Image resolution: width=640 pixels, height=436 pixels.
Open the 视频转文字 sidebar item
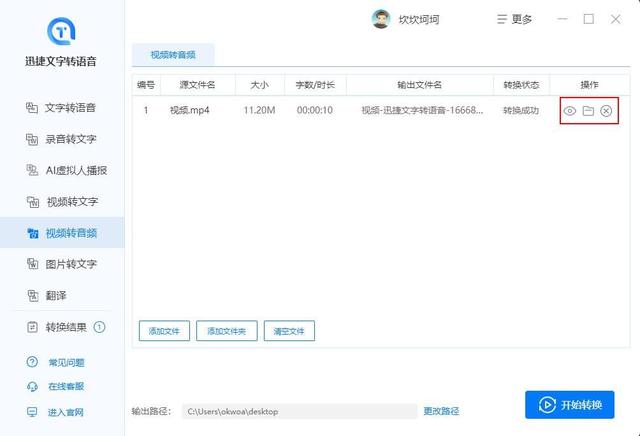click(x=61, y=202)
